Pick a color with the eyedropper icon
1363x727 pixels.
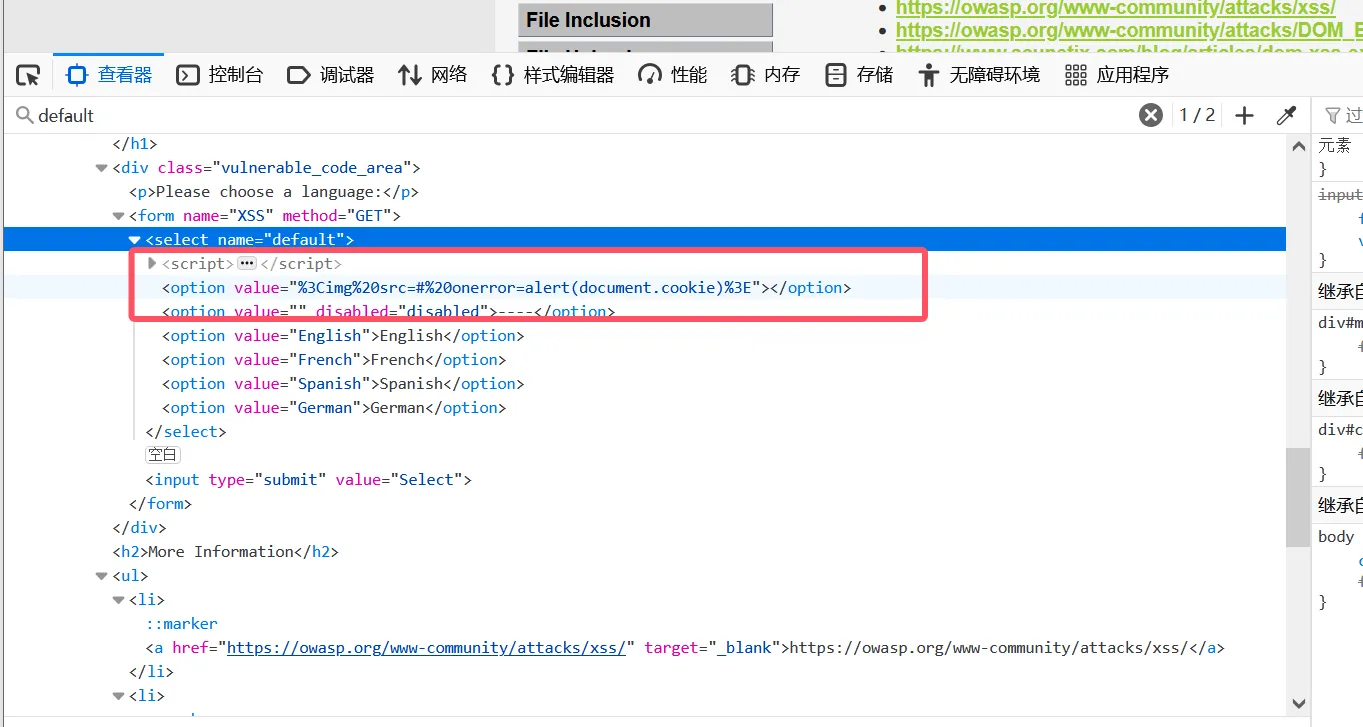point(1287,116)
